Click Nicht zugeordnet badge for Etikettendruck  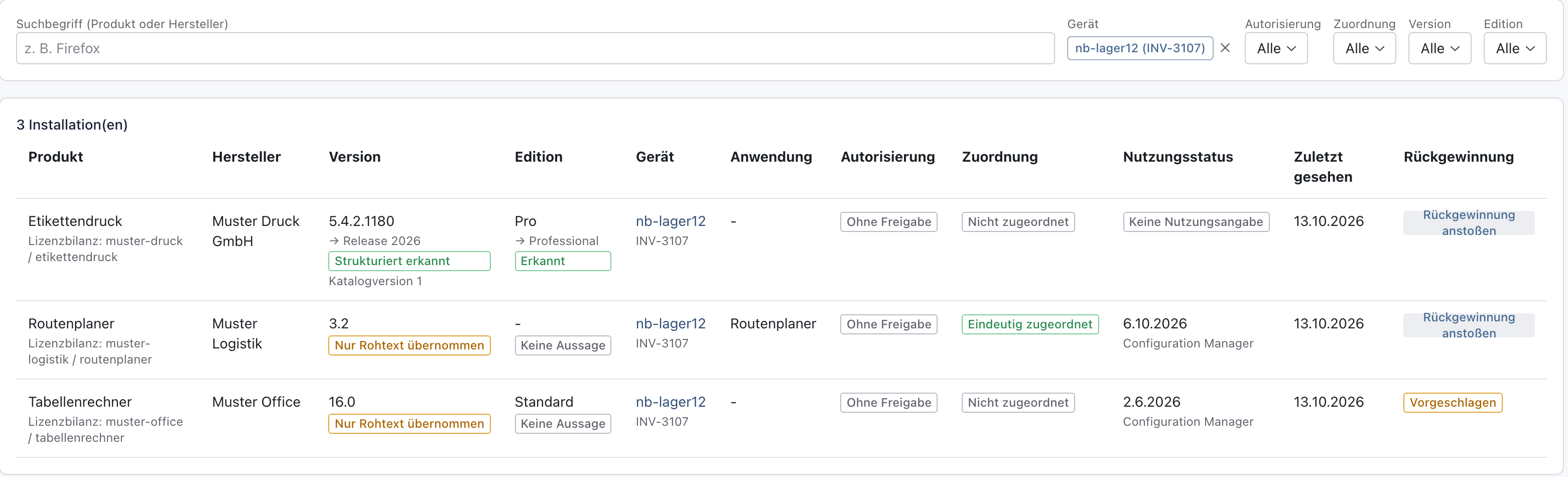[1018, 222]
